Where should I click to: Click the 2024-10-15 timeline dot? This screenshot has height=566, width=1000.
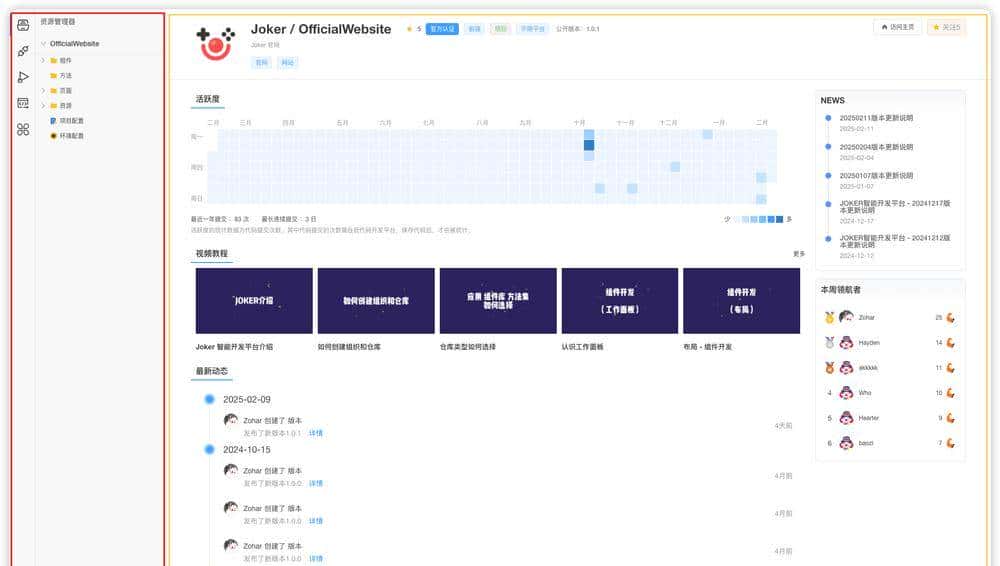209,449
